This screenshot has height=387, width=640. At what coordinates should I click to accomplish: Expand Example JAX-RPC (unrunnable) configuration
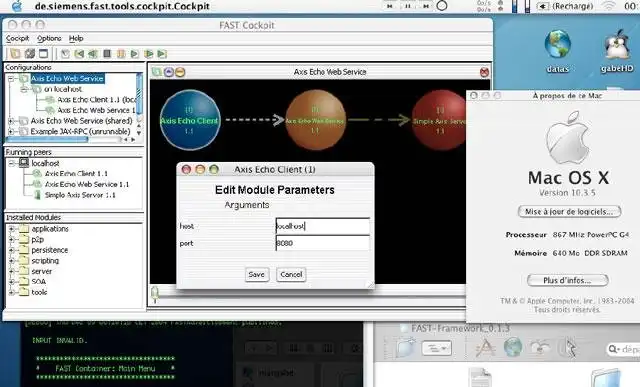[11, 131]
